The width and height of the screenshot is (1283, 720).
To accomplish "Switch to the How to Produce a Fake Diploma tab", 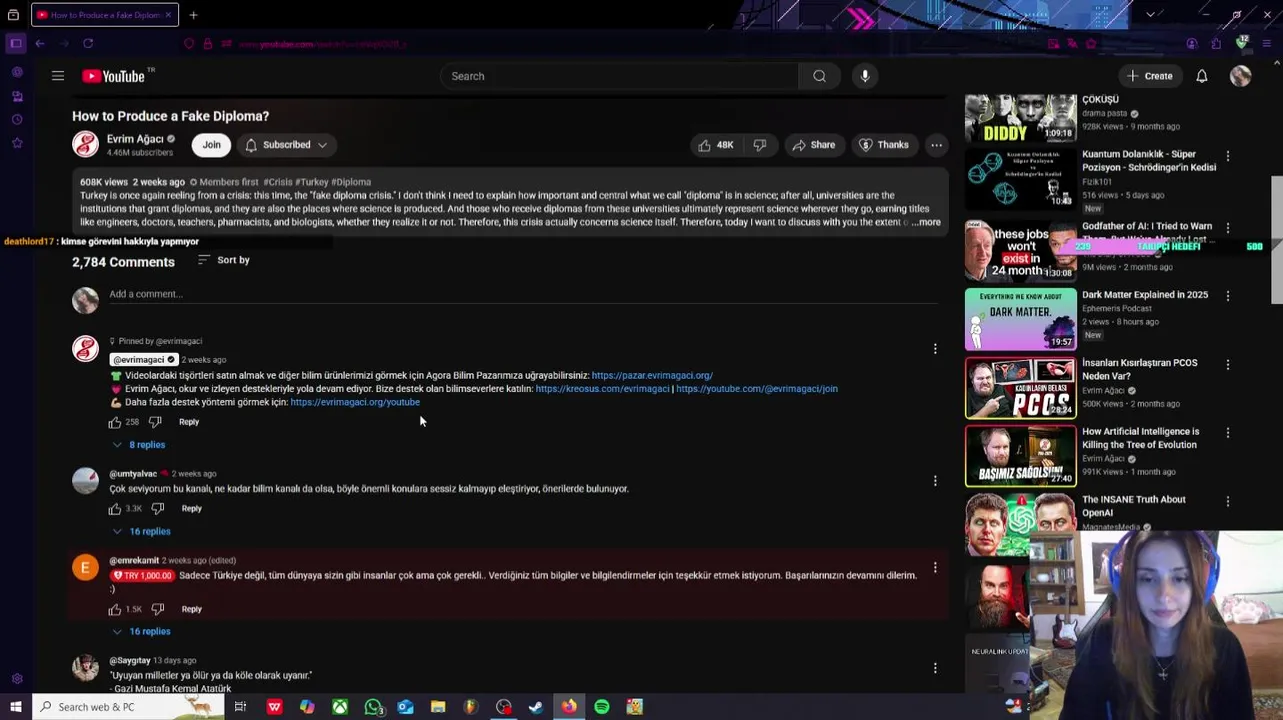I will pyautogui.click(x=104, y=15).
